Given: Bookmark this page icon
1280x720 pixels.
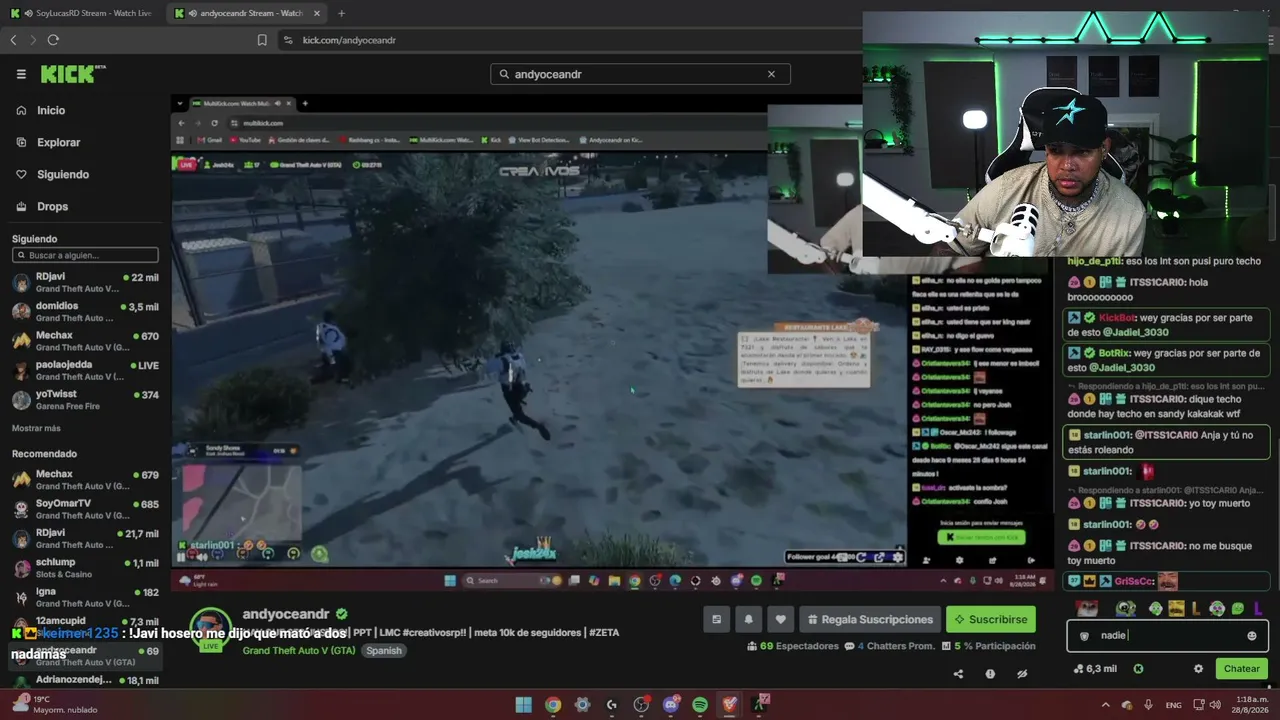Looking at the screenshot, I should [262, 40].
